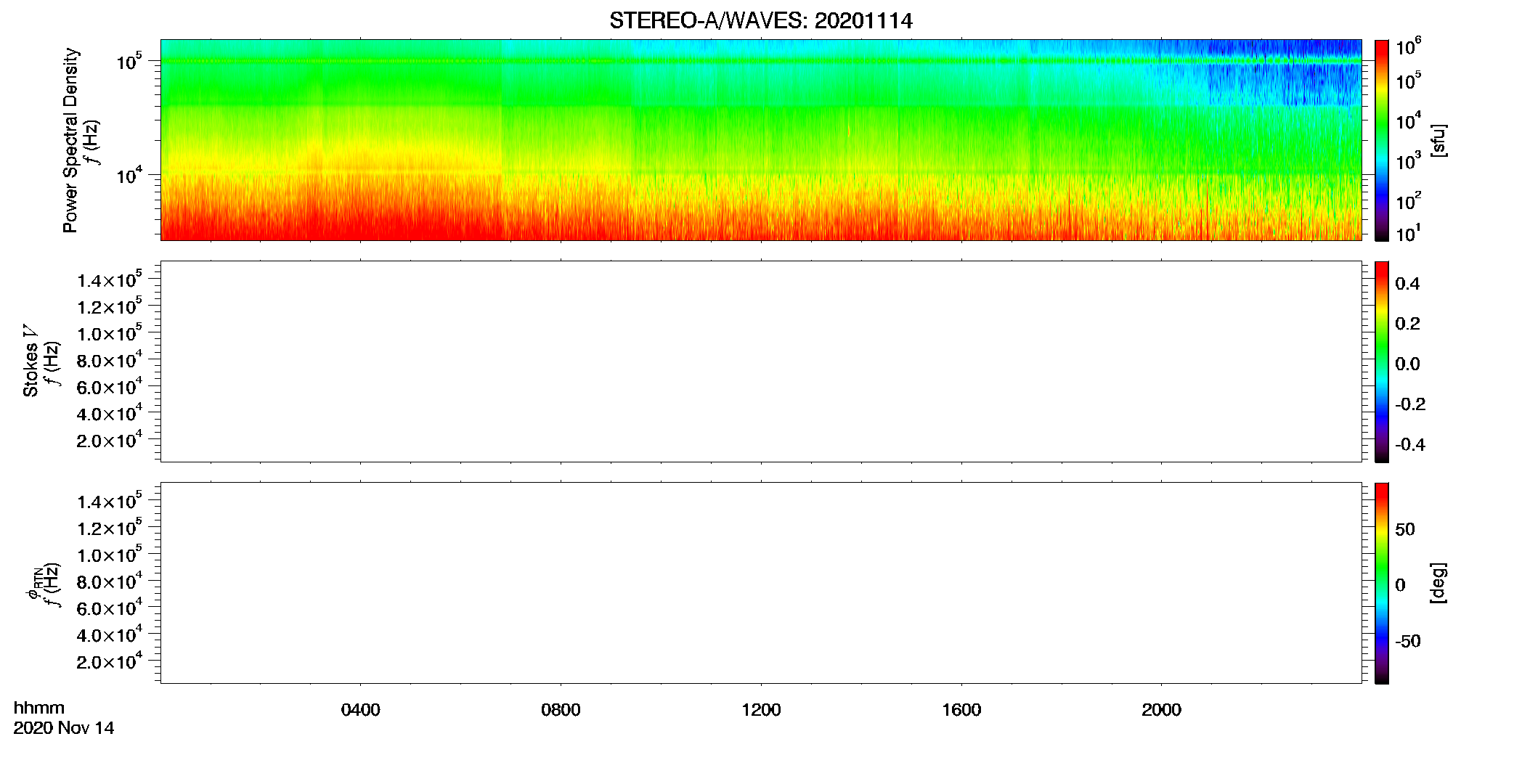This screenshot has width=1522, height=784.
Task: Click the phi RTN degree color bar
Action: click(x=1382, y=583)
